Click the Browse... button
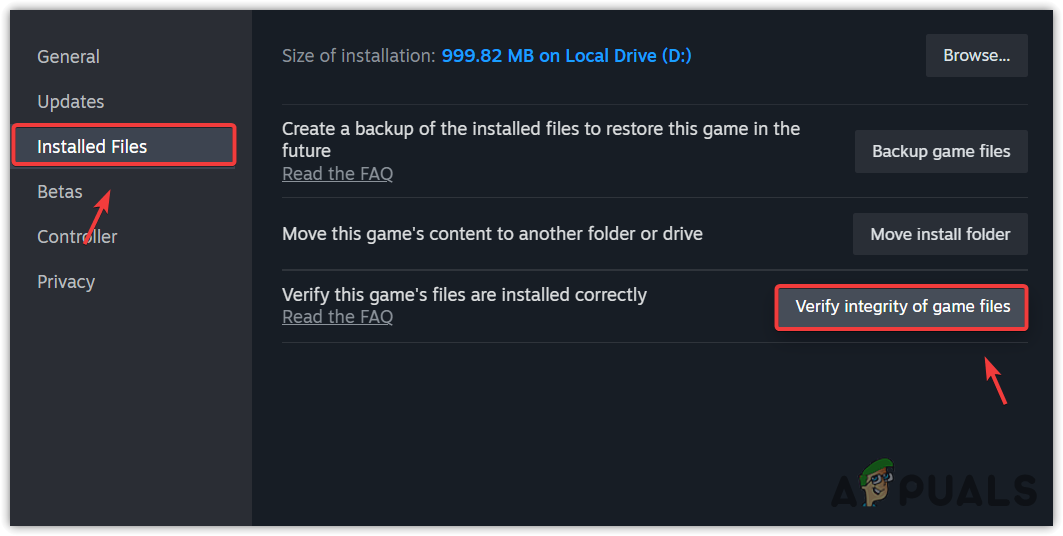This screenshot has width=1063, height=536. coord(976,56)
